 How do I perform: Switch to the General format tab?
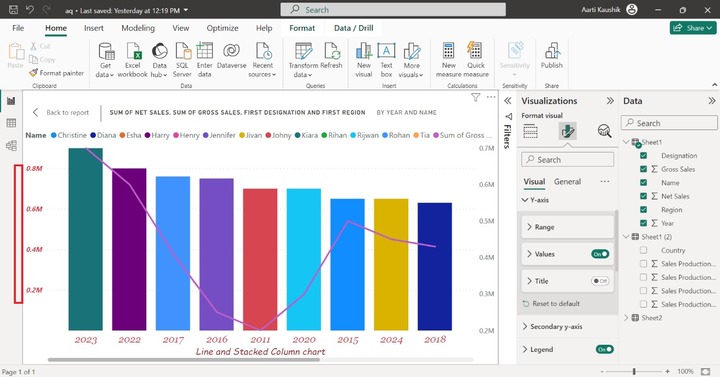(x=567, y=182)
